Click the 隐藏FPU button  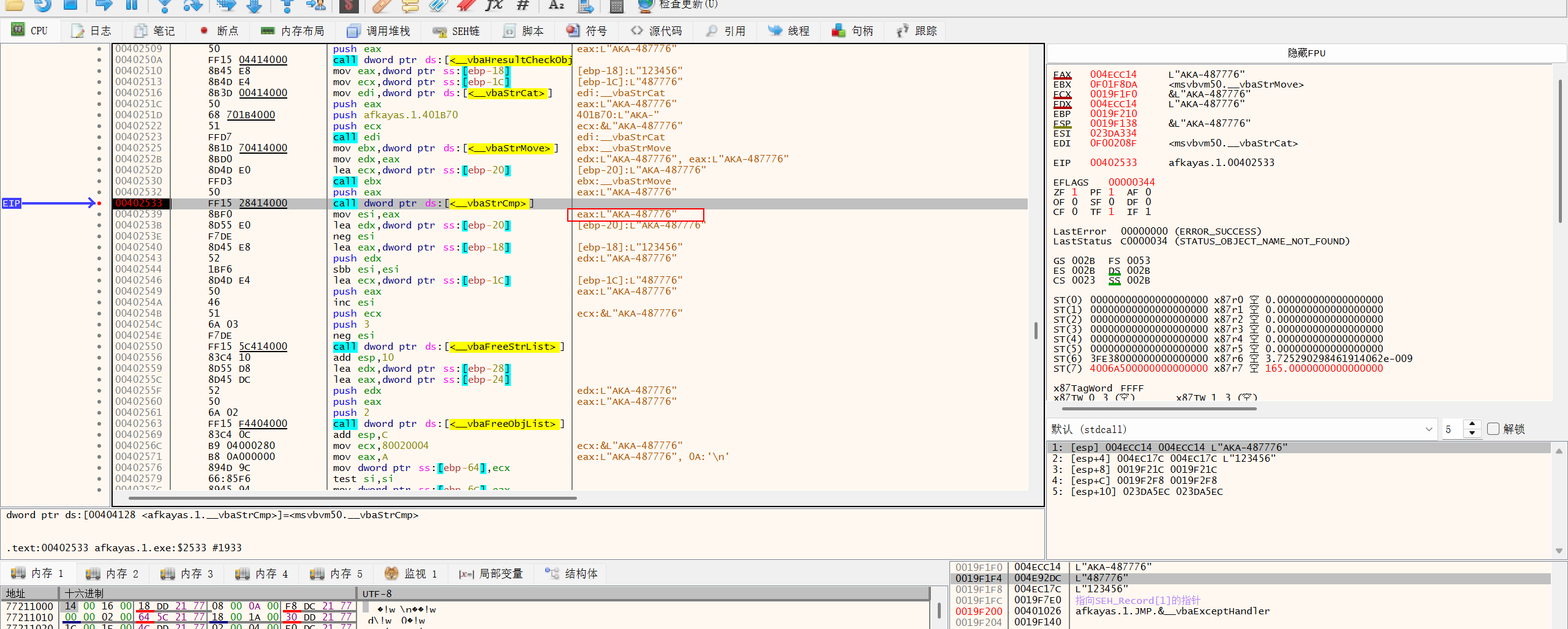point(1306,53)
